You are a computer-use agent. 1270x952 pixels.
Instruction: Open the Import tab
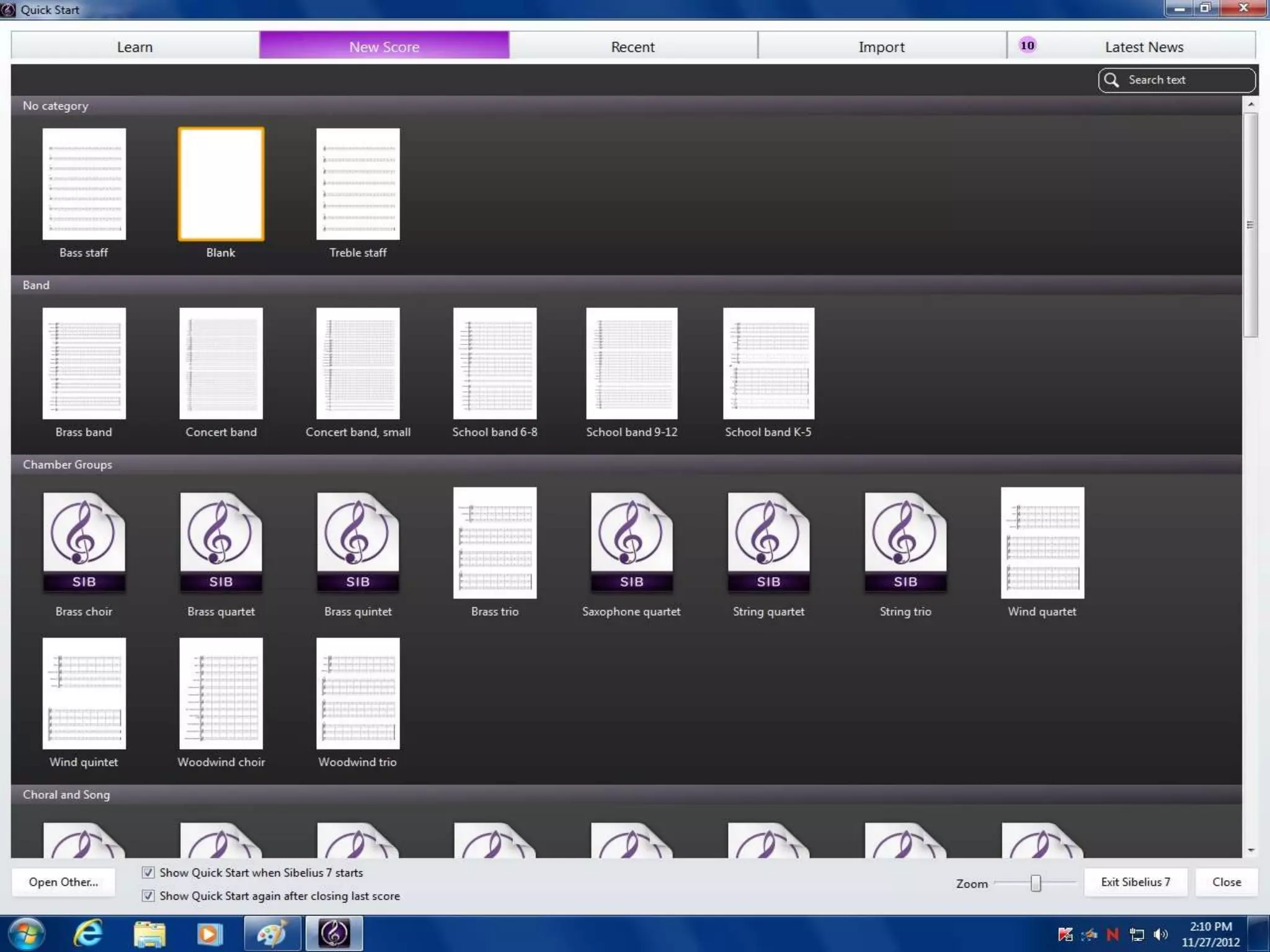pos(881,46)
